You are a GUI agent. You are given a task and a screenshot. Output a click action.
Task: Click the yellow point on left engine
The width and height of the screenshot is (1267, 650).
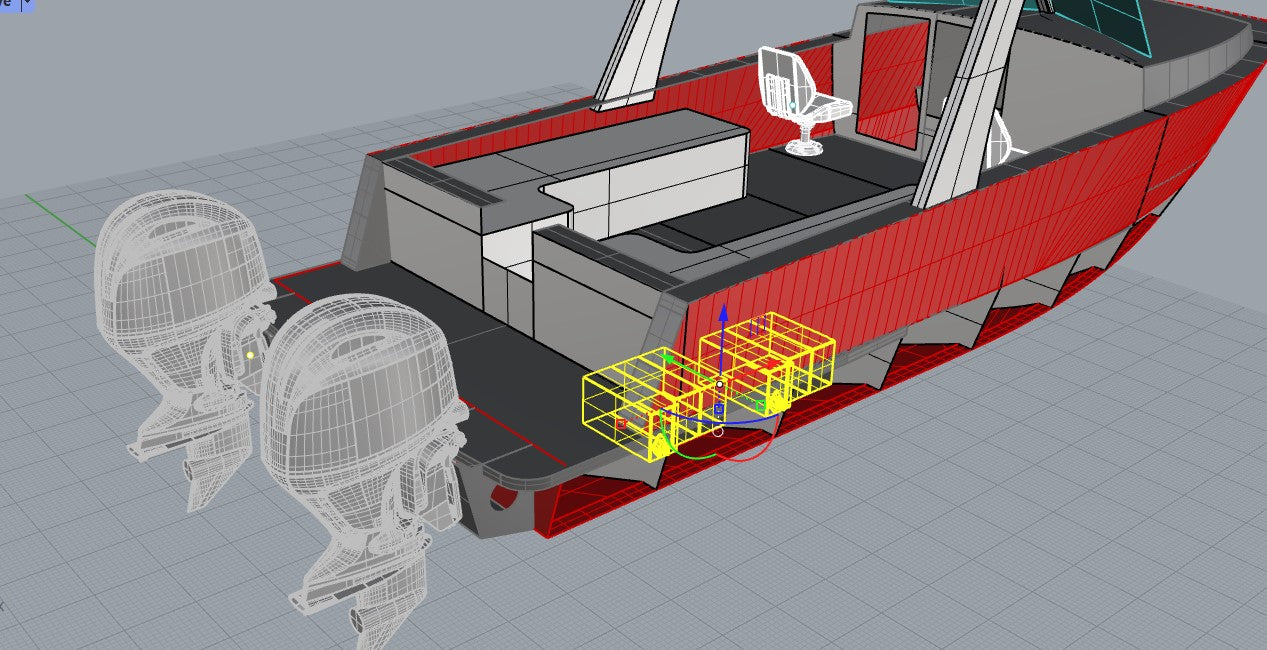click(250, 355)
